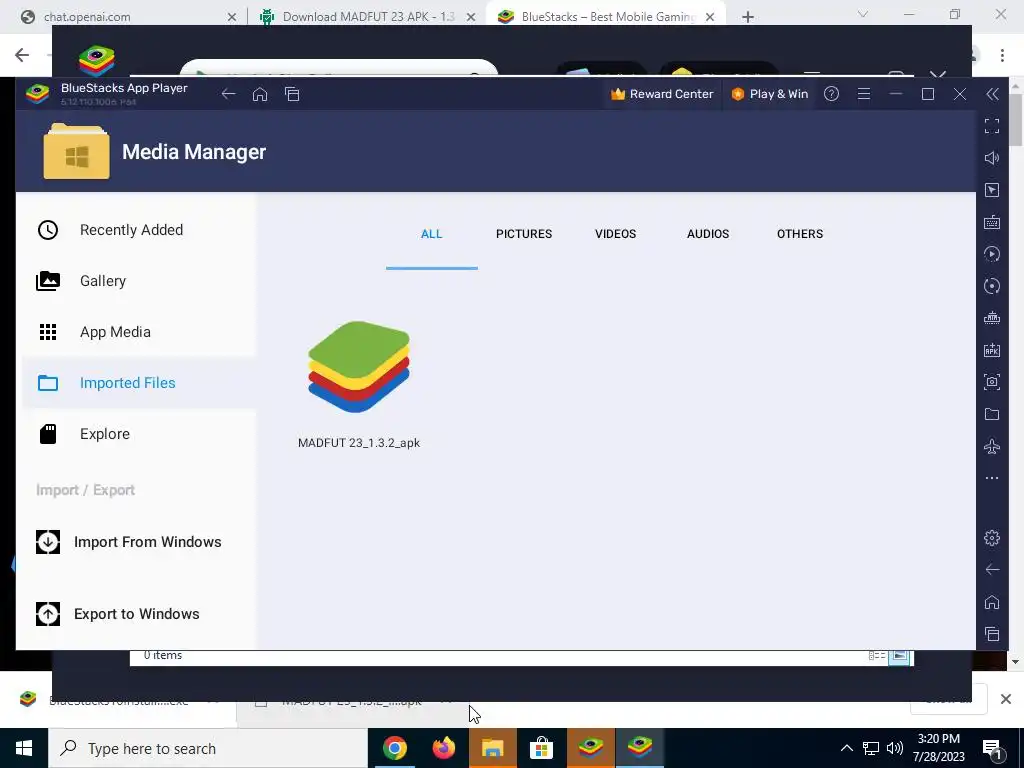Toggle BlueStacks fullscreen mode
The height and width of the screenshot is (768, 1024).
click(x=992, y=126)
